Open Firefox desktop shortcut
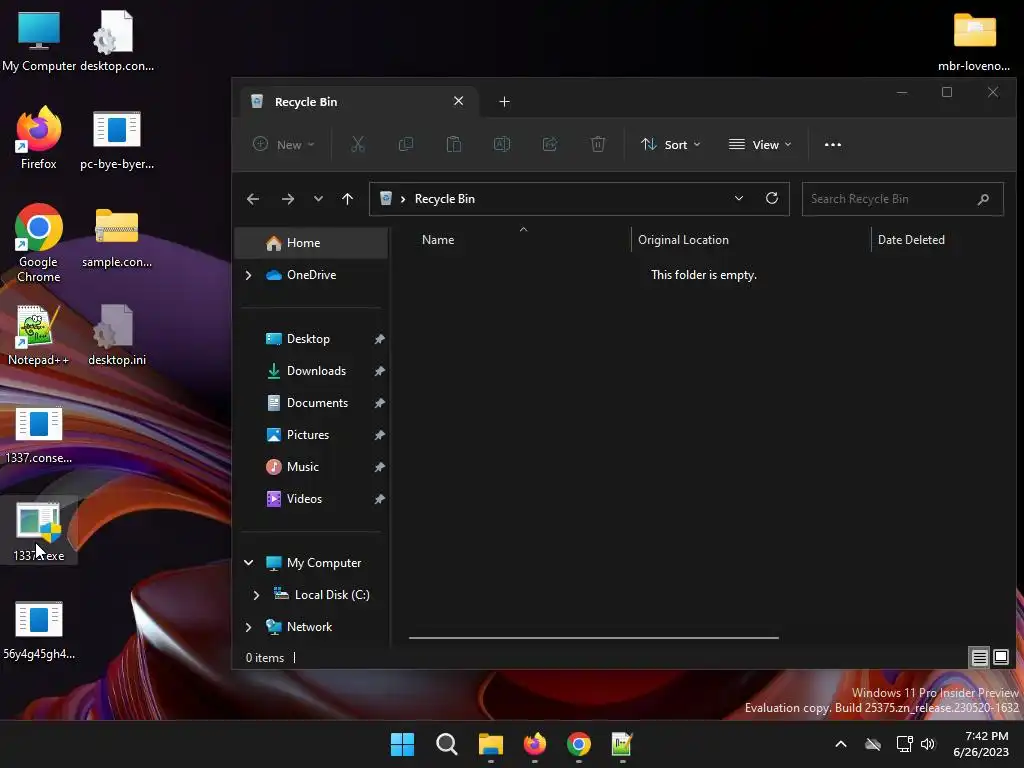Viewport: 1024px width, 768px height. pyautogui.click(x=39, y=138)
